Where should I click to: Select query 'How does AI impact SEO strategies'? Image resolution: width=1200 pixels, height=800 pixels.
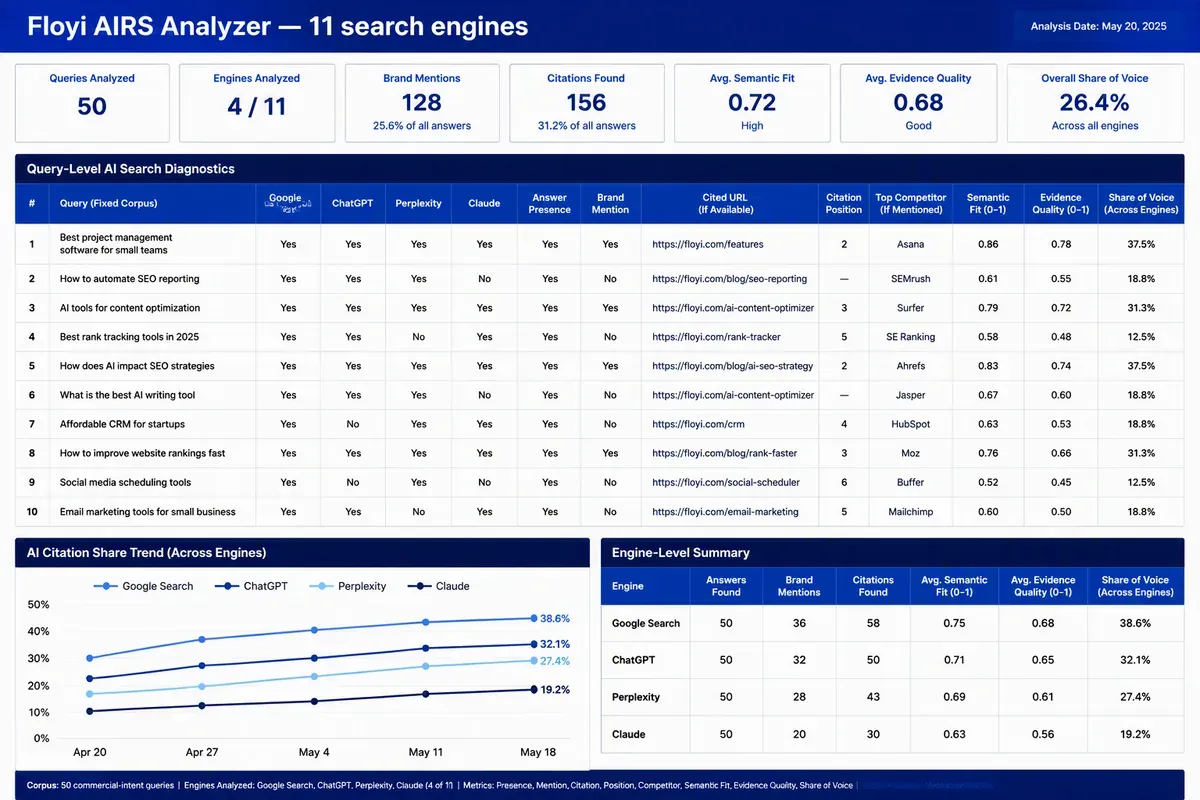click(137, 366)
